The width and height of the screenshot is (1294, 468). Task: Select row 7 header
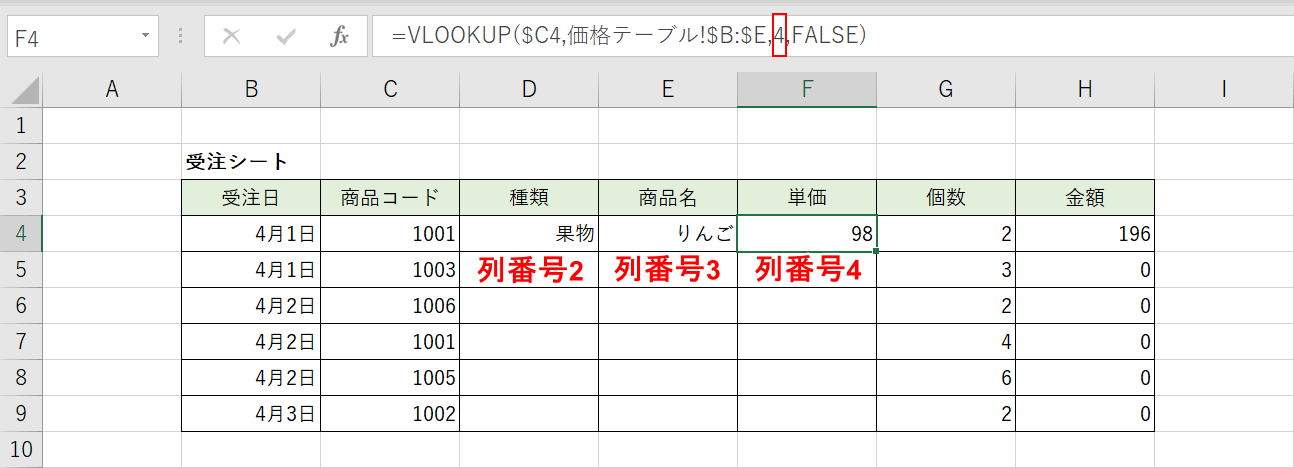(21, 342)
